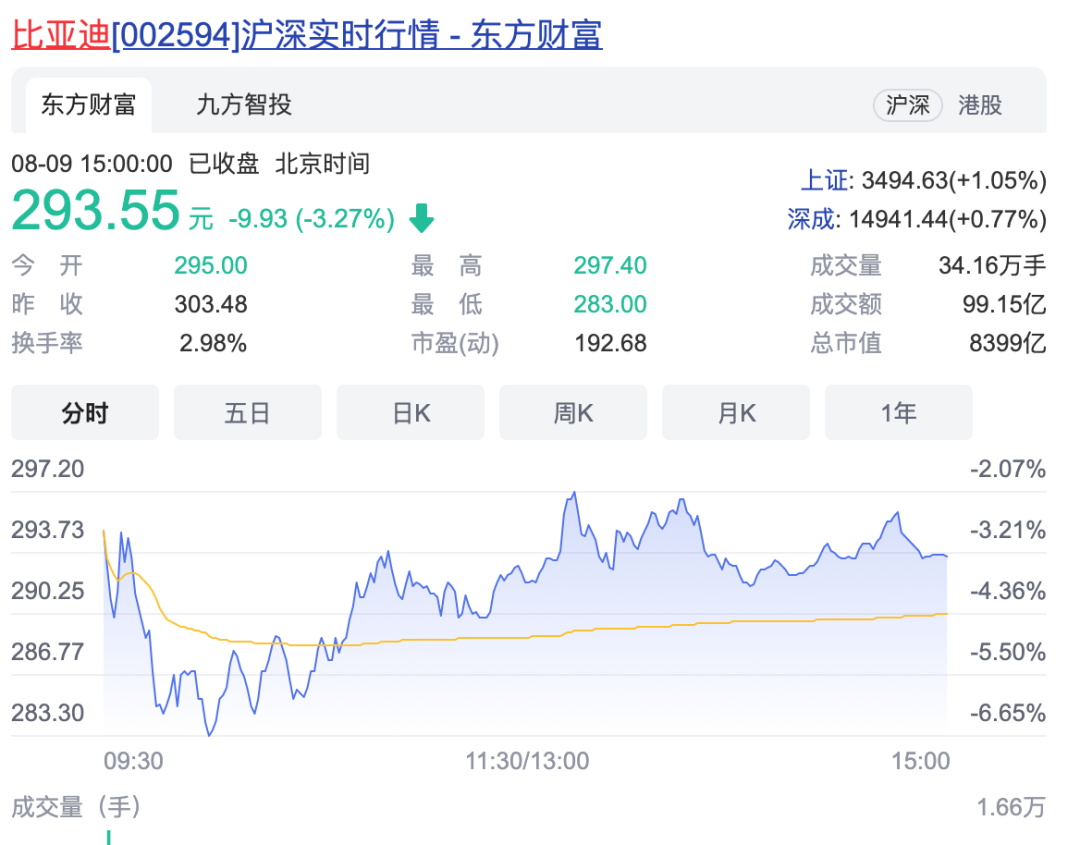Click the 市盈(动) value 192.68

coord(610,343)
